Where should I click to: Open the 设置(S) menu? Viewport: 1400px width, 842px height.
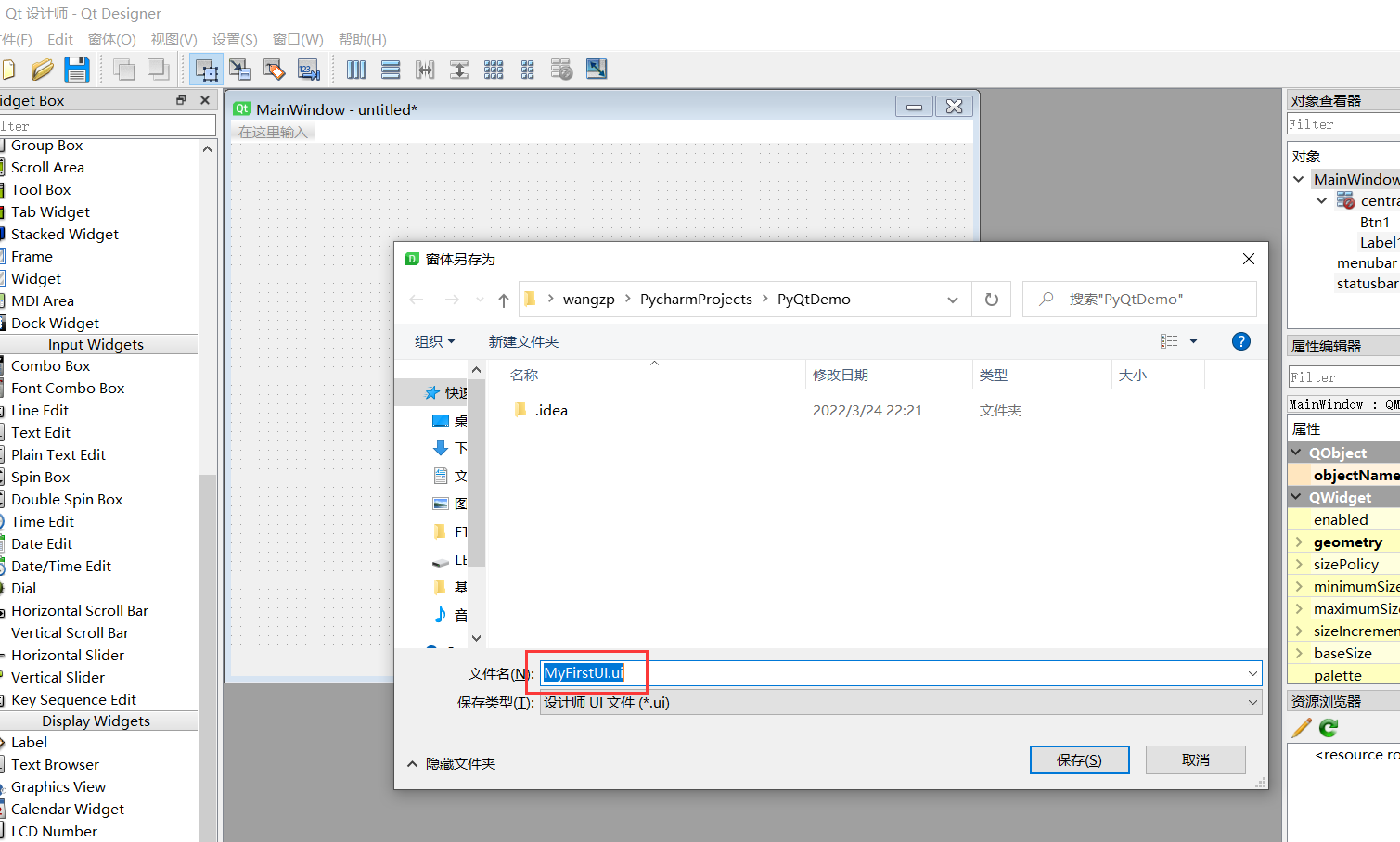[235, 39]
